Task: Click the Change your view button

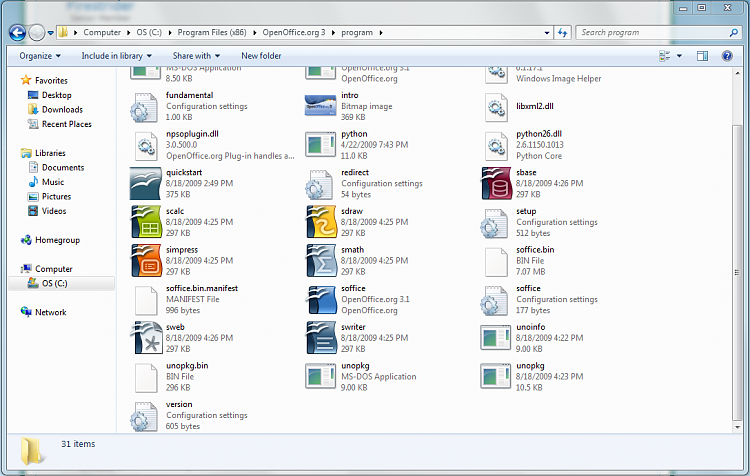Action: point(665,56)
